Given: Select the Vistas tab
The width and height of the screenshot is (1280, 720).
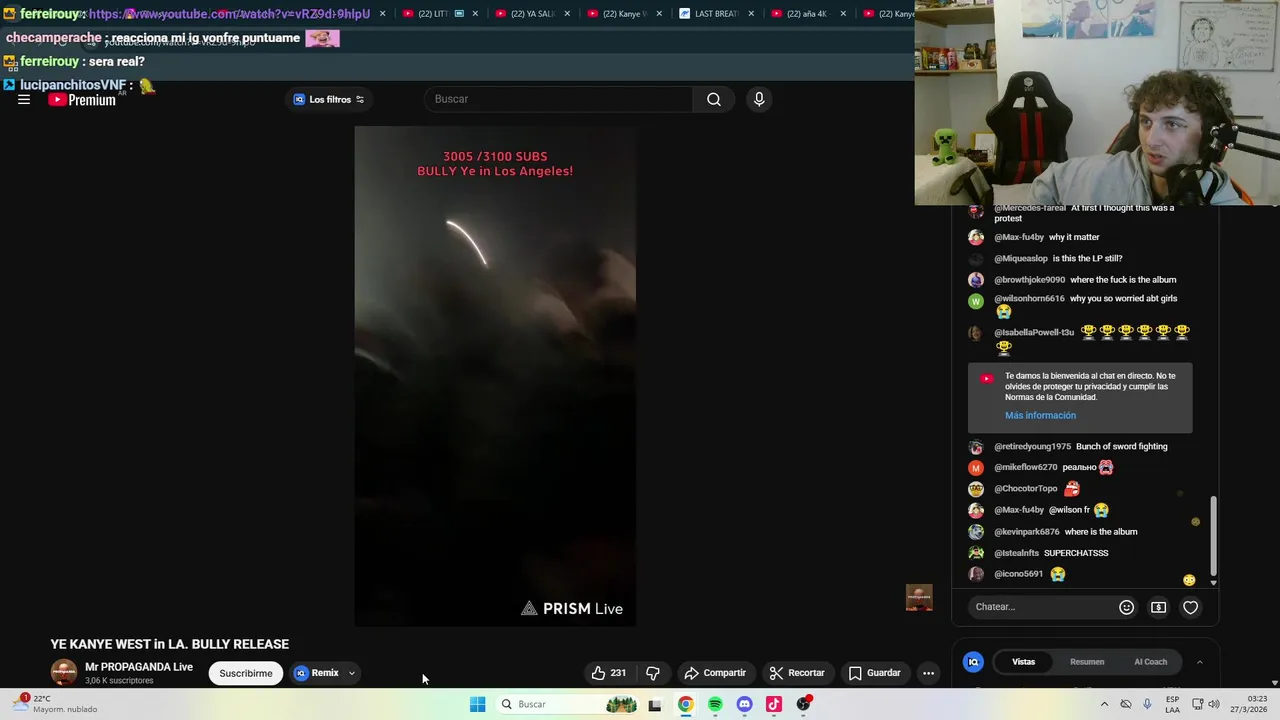Looking at the screenshot, I should [1024, 661].
